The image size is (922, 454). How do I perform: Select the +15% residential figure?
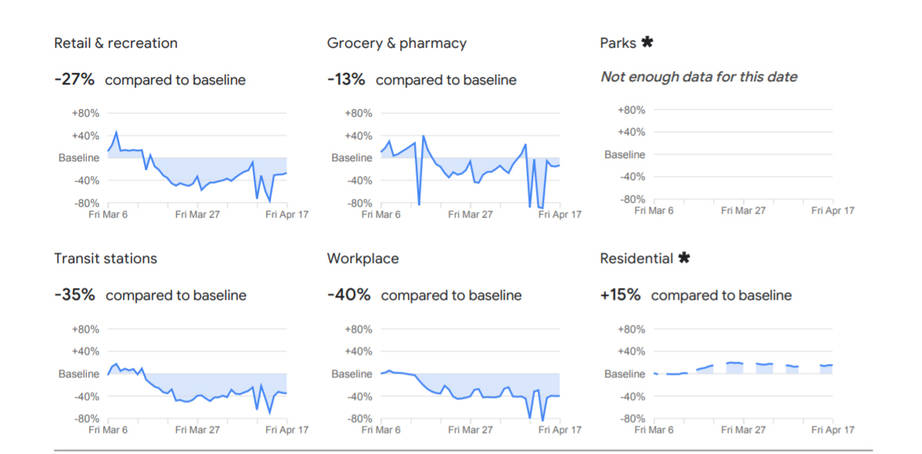(621, 295)
